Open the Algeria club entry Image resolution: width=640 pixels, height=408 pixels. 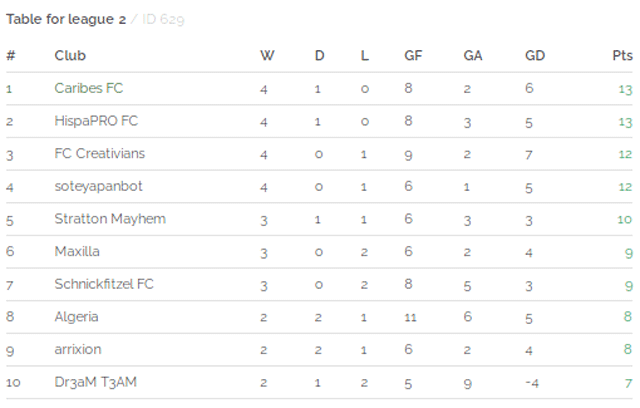tap(76, 317)
